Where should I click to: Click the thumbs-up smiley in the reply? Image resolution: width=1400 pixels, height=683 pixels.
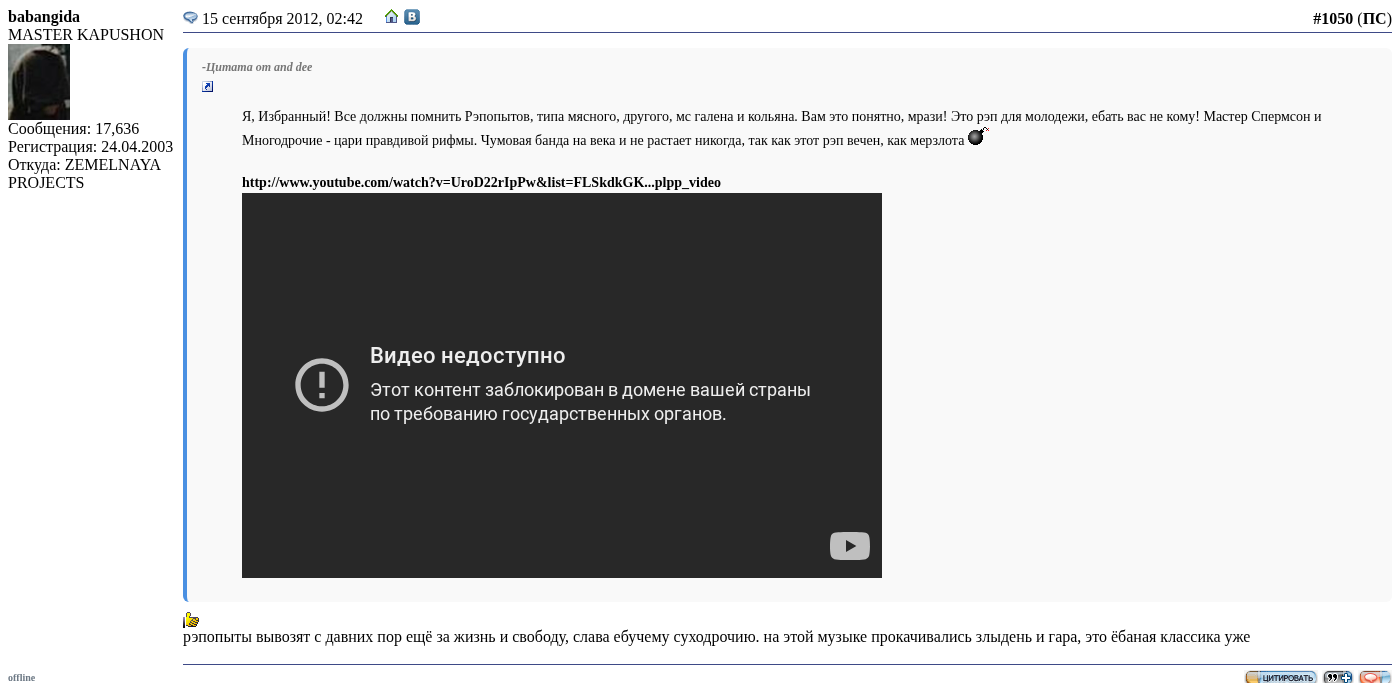[191, 620]
